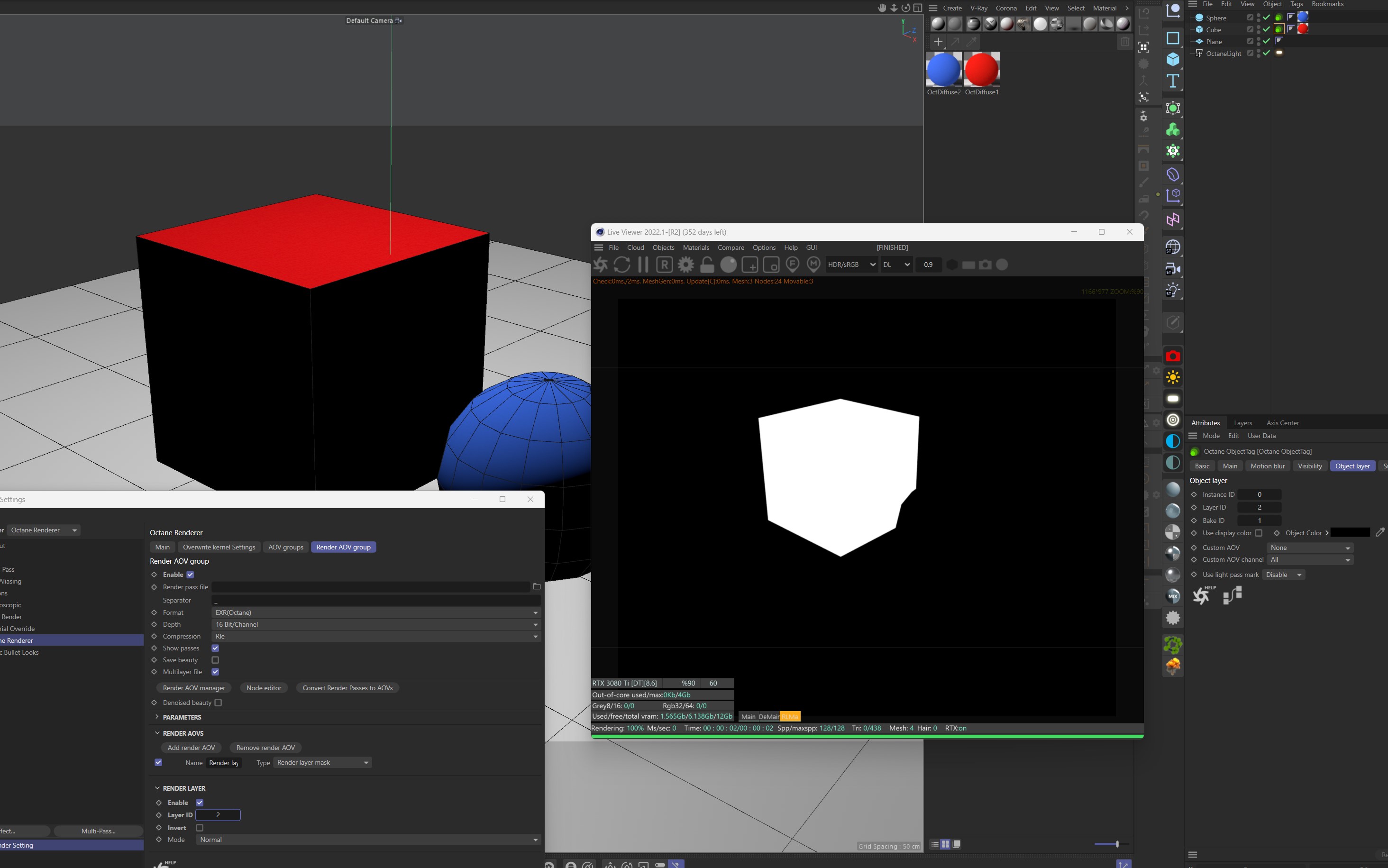Open Materials menu in Live Viewer

click(696, 247)
